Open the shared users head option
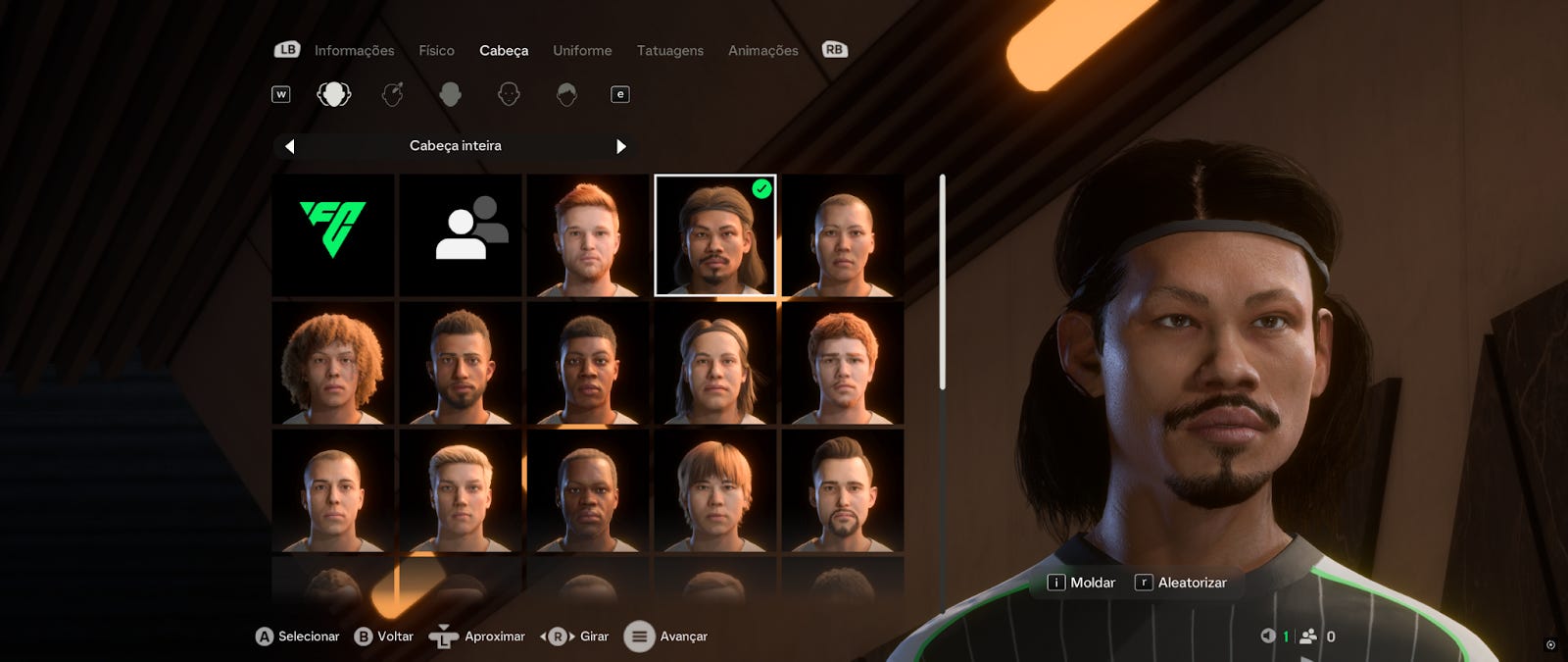This screenshot has width=1568, height=662. [x=461, y=235]
